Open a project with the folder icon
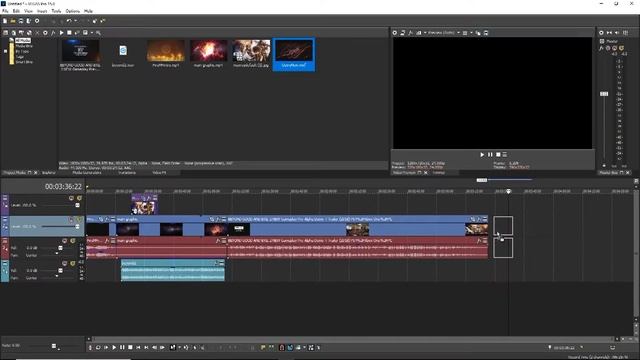This screenshot has width=640, height=360. (13, 21)
